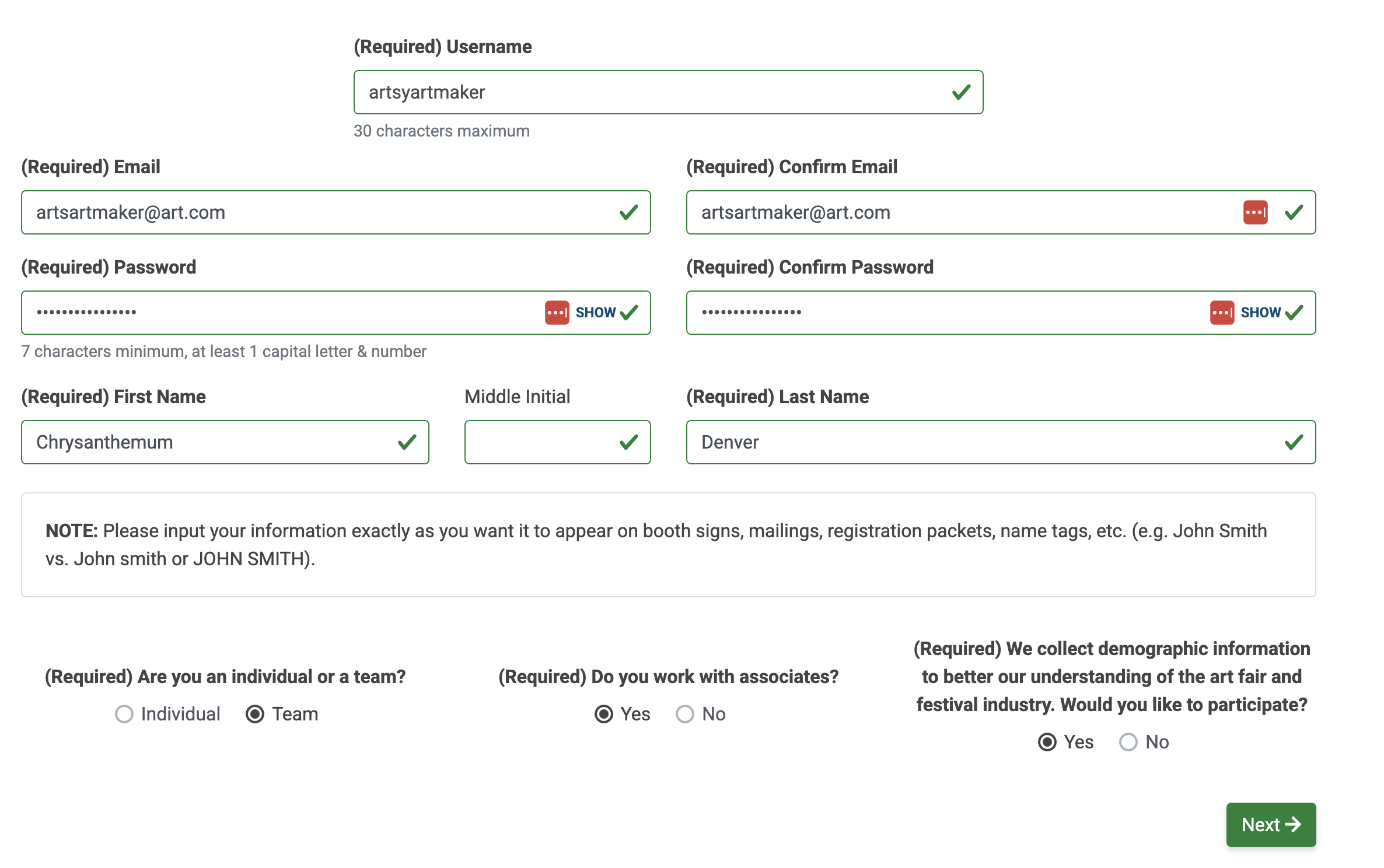Click green checkmark in Middle Initial field
Viewport: 1384px width, 868px height.
629,442
